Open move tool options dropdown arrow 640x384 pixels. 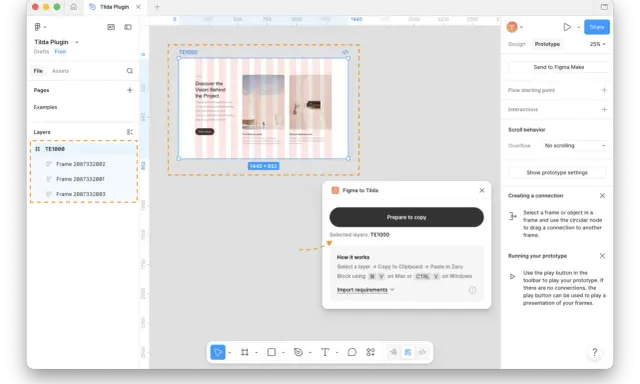pos(230,353)
